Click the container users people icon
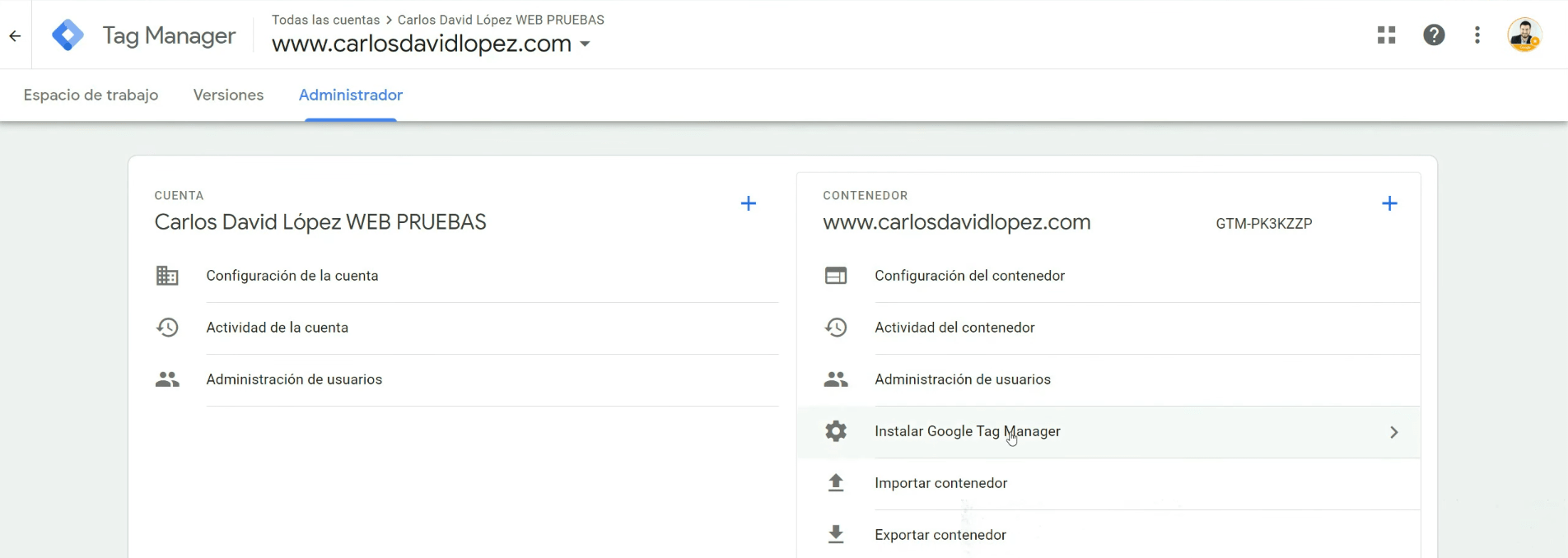The image size is (1568, 558). pos(836,379)
